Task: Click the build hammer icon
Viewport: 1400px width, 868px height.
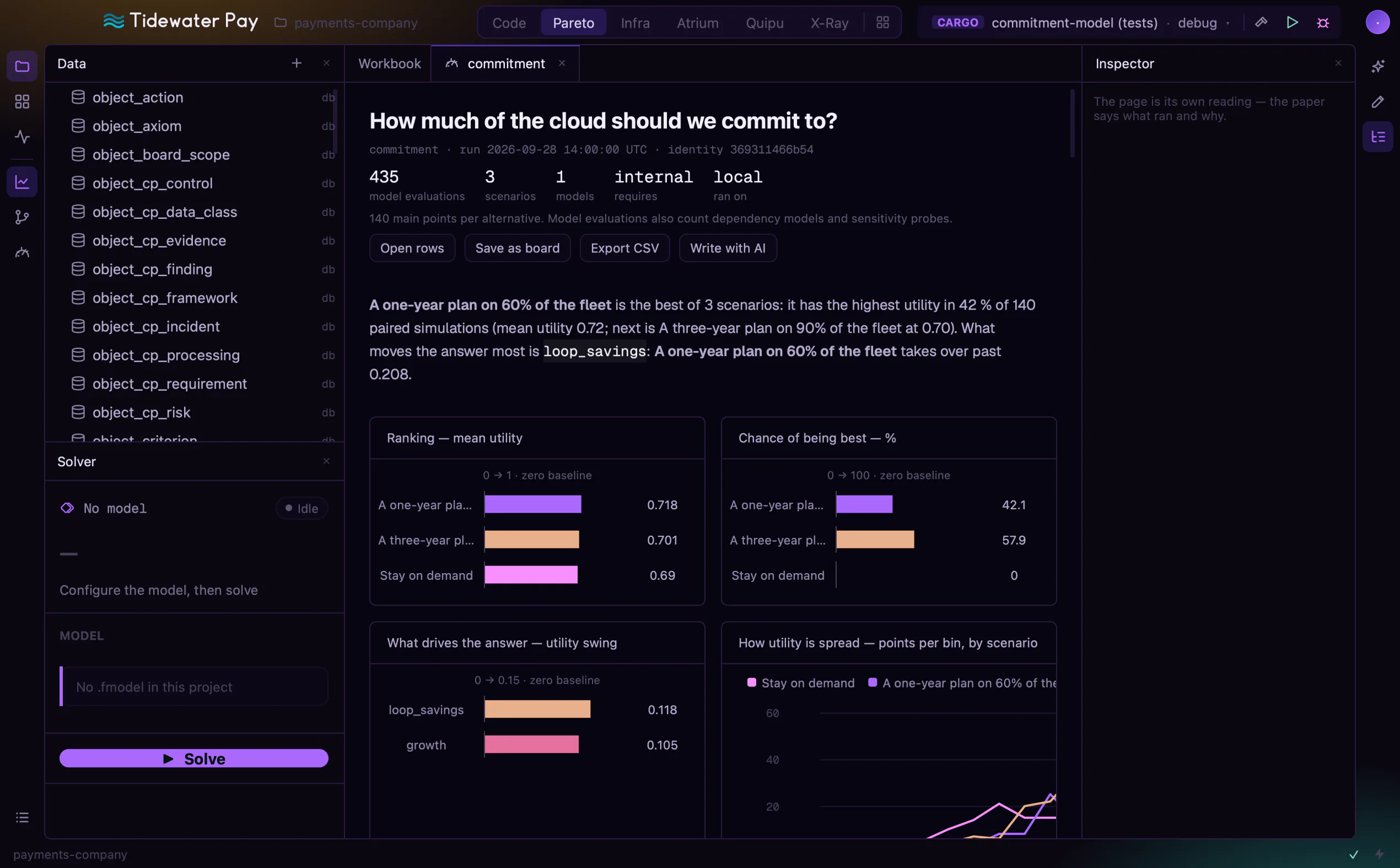Action: [x=1261, y=23]
